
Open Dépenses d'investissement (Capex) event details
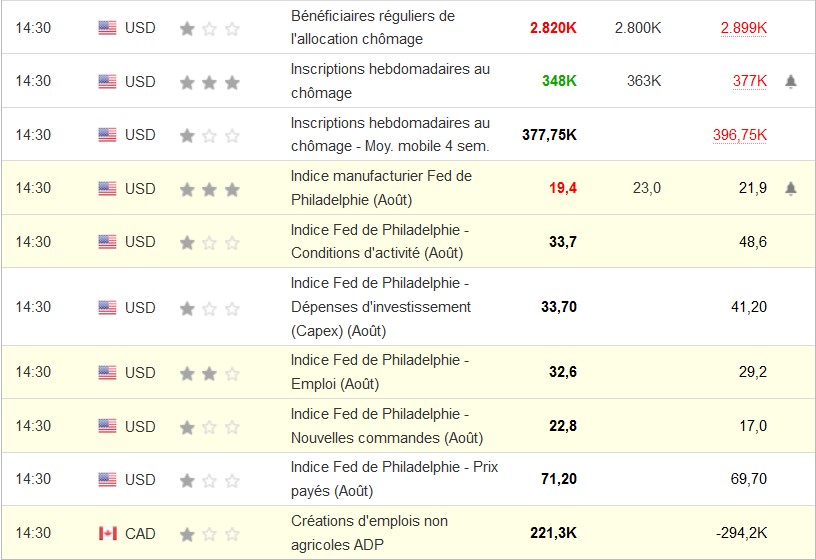point(380,307)
